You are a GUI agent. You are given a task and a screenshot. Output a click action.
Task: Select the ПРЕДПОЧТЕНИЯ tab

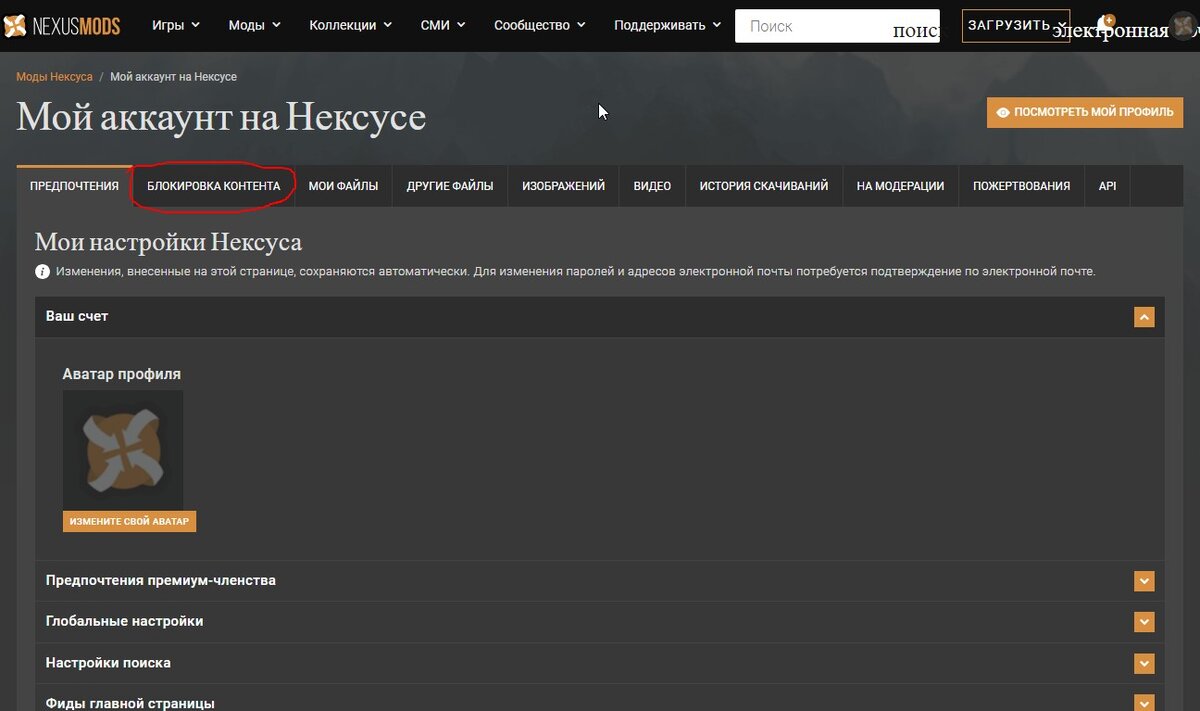(x=74, y=186)
